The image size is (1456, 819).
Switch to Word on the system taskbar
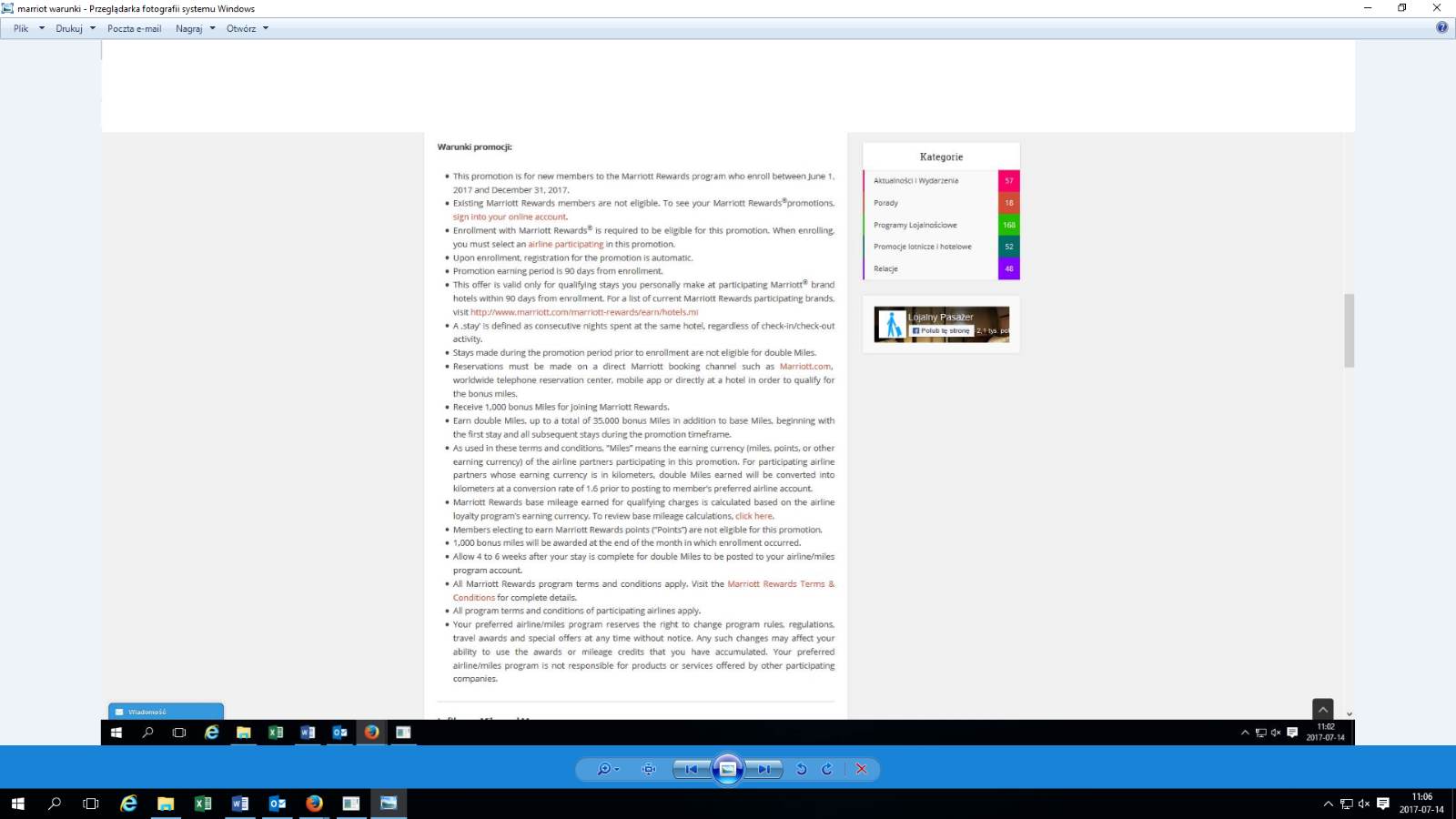tap(240, 804)
